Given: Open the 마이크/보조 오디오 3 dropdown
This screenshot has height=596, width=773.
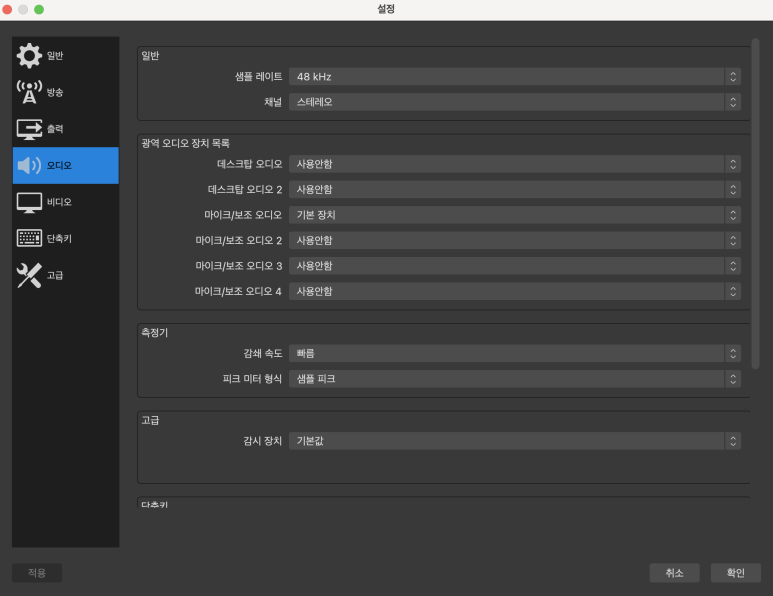Looking at the screenshot, I should click(515, 266).
